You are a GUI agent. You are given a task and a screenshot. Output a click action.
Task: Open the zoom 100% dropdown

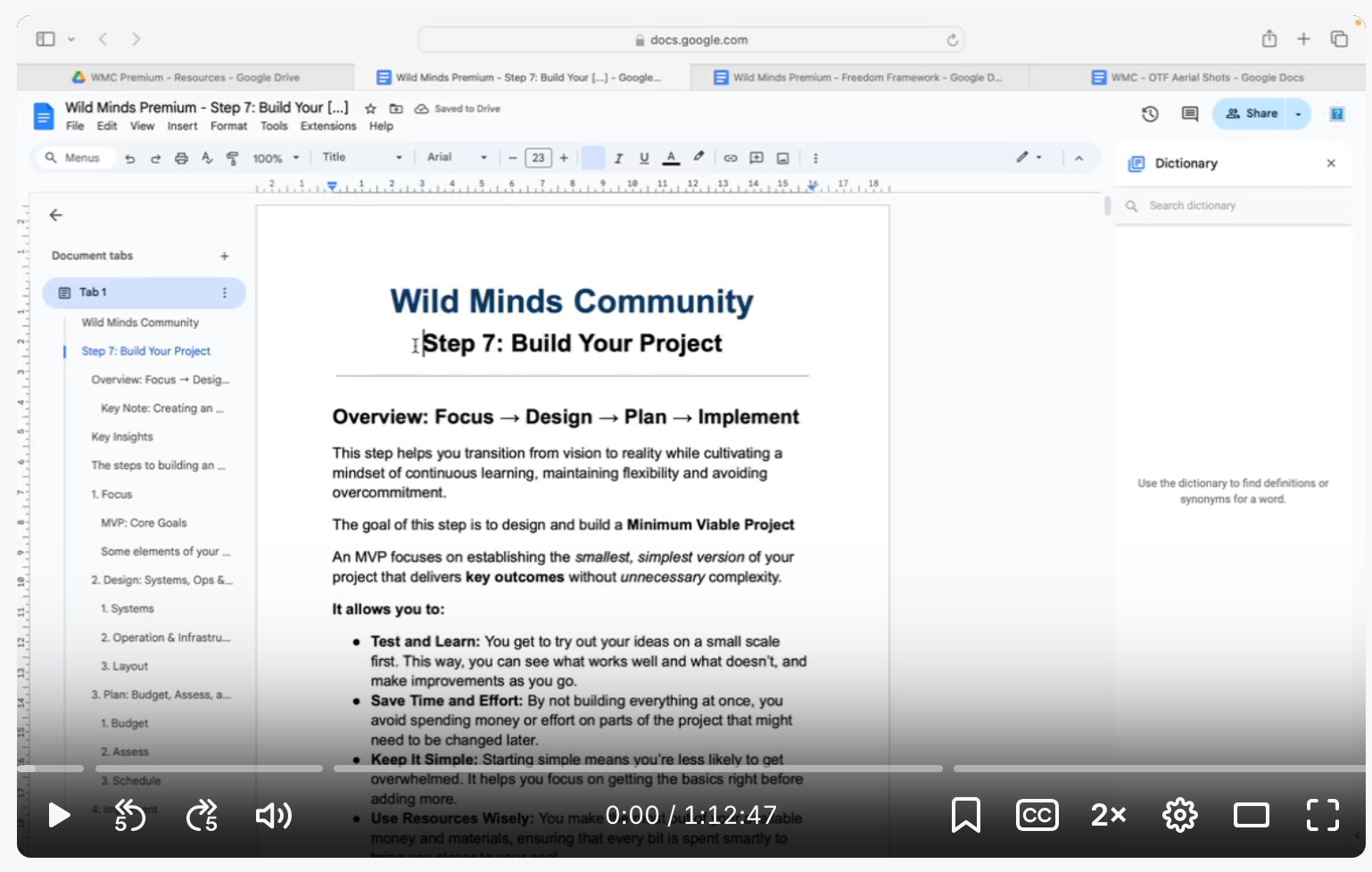(276, 158)
